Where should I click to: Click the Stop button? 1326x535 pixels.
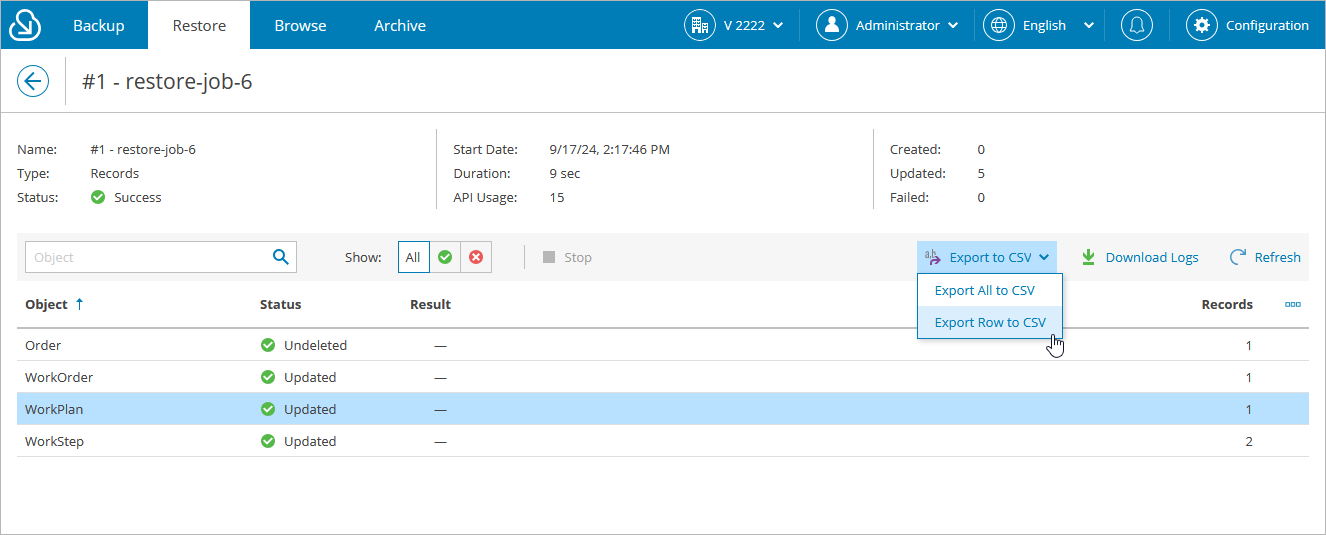click(x=567, y=257)
